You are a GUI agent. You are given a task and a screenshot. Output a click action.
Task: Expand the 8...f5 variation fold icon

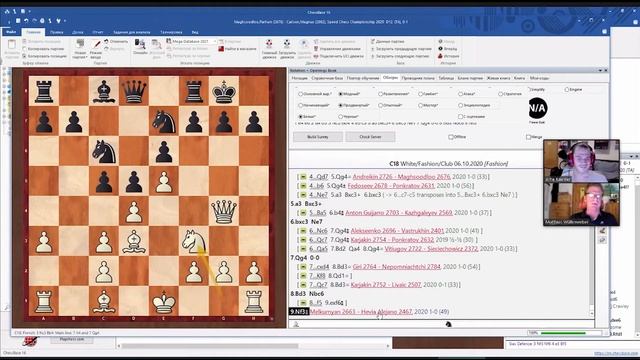[303, 302]
